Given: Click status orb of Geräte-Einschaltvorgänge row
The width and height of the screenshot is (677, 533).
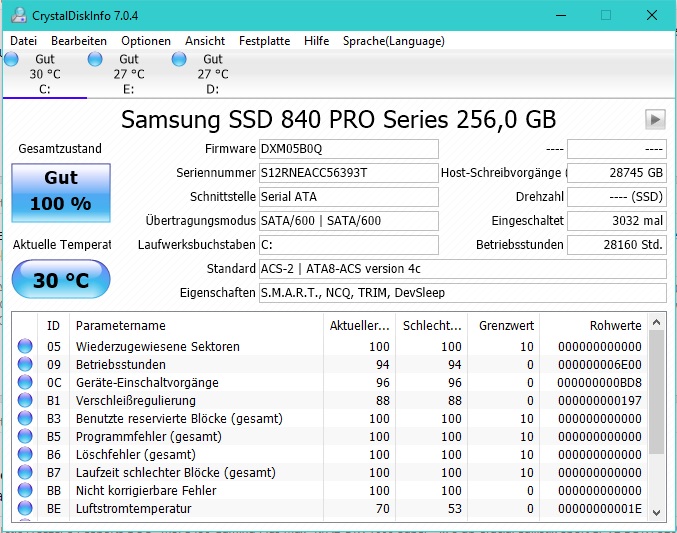Looking at the screenshot, I should pos(25,382).
